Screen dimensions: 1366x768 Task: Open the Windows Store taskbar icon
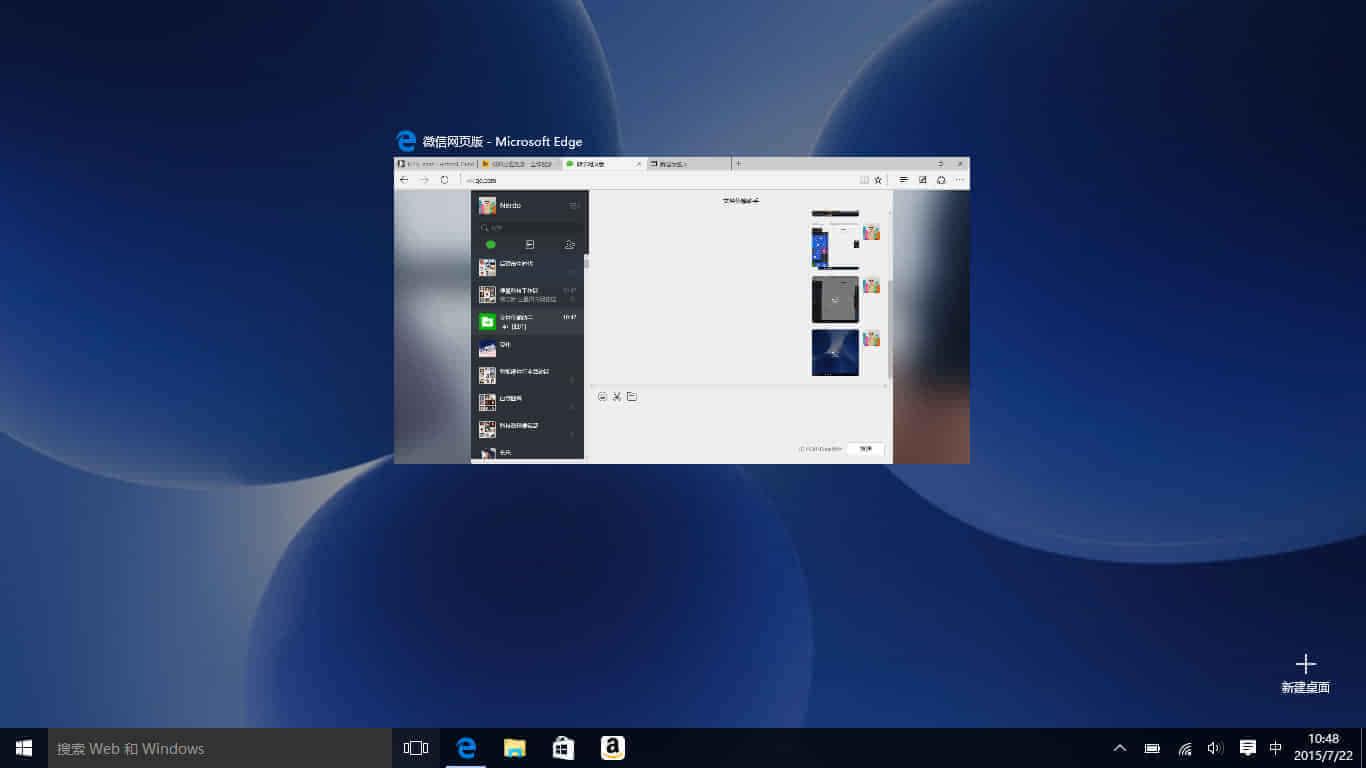tap(564, 748)
